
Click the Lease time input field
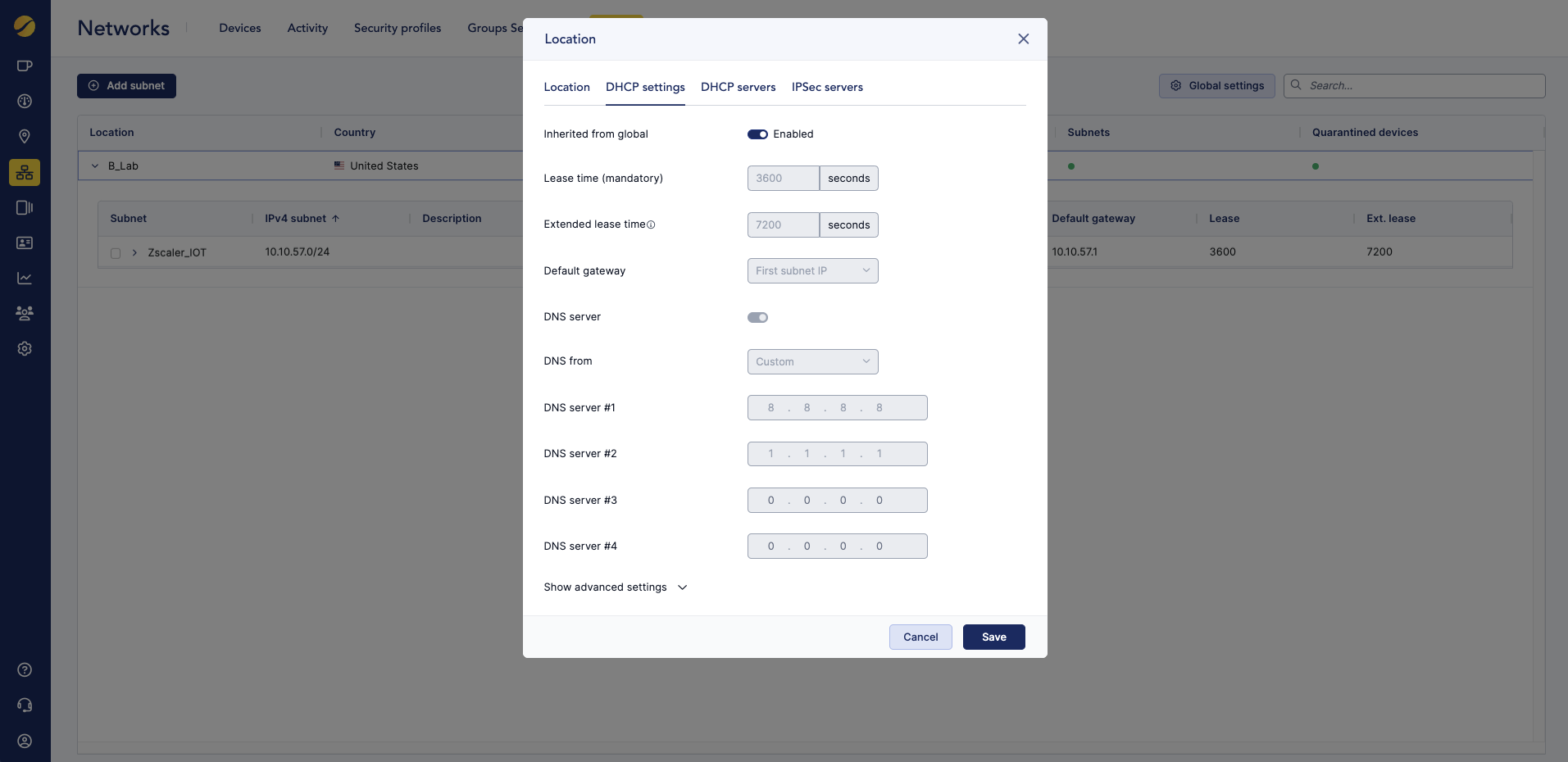[x=783, y=179]
